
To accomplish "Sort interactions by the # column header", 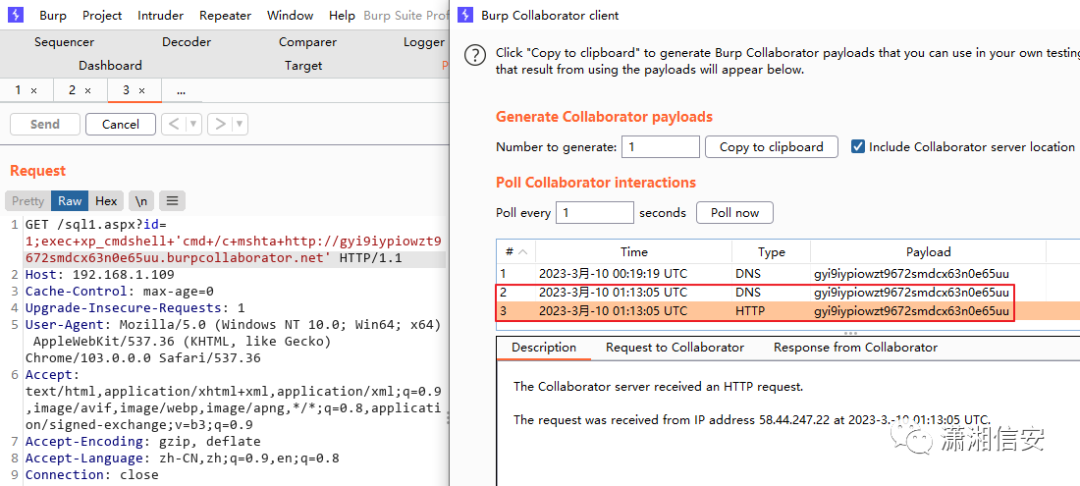I will coord(515,252).
